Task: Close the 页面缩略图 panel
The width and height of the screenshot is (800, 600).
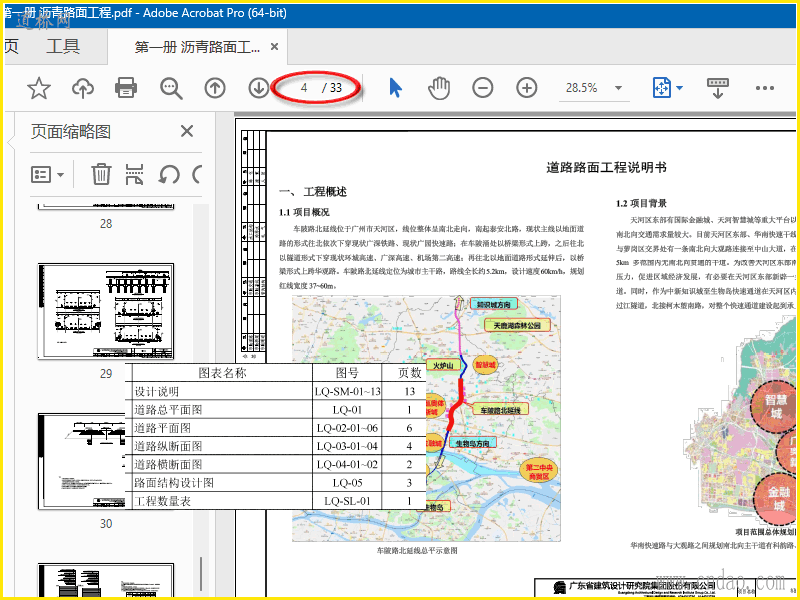Action: point(187,131)
